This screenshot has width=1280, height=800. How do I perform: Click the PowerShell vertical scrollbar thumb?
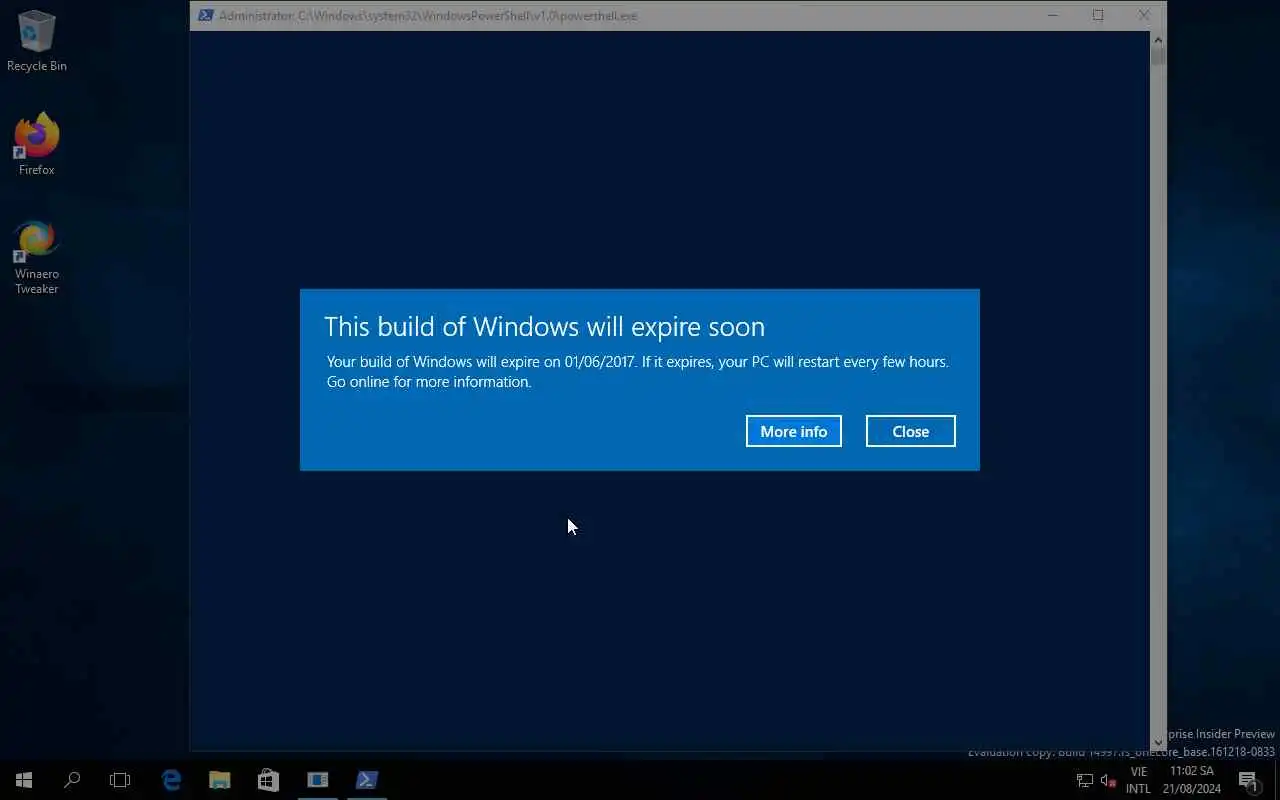[x=1158, y=57]
